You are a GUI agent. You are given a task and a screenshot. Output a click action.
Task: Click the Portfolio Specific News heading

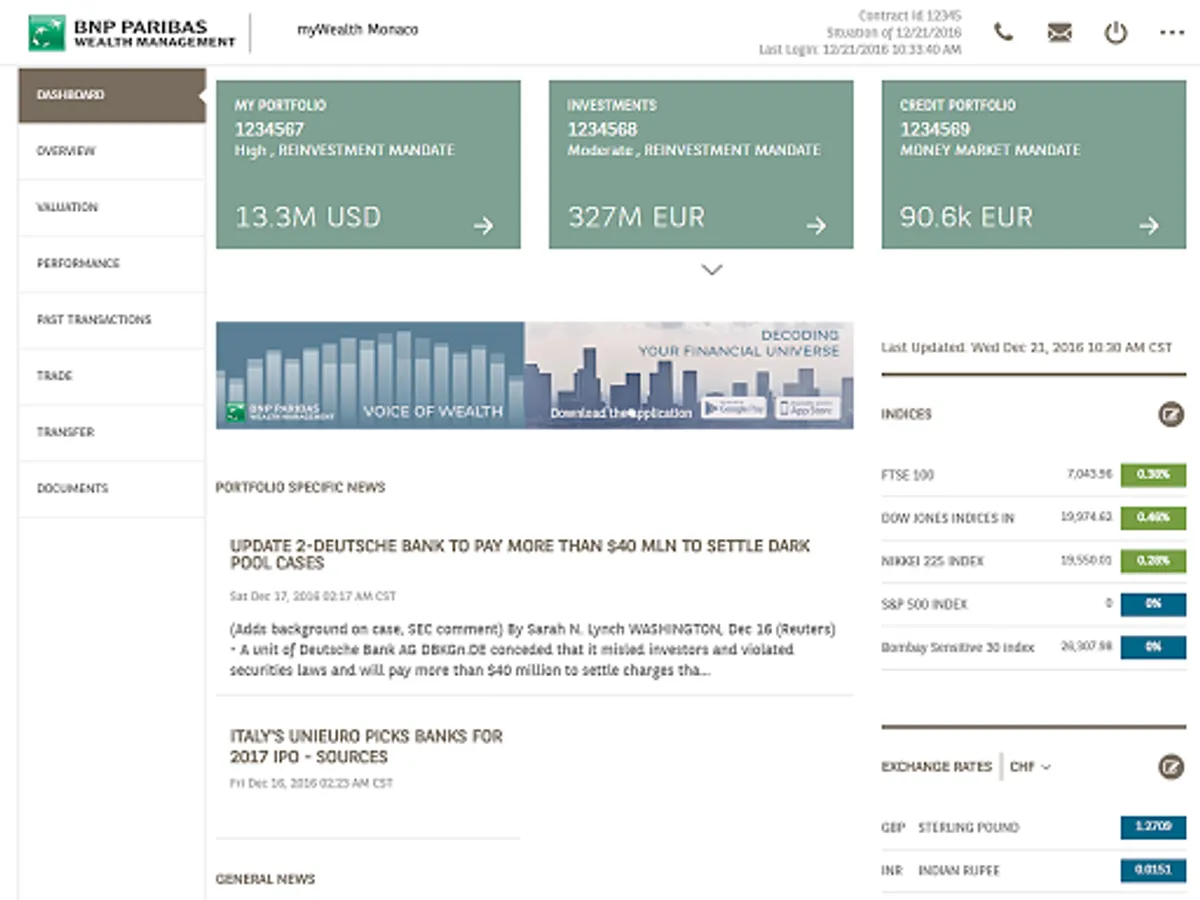301,488
